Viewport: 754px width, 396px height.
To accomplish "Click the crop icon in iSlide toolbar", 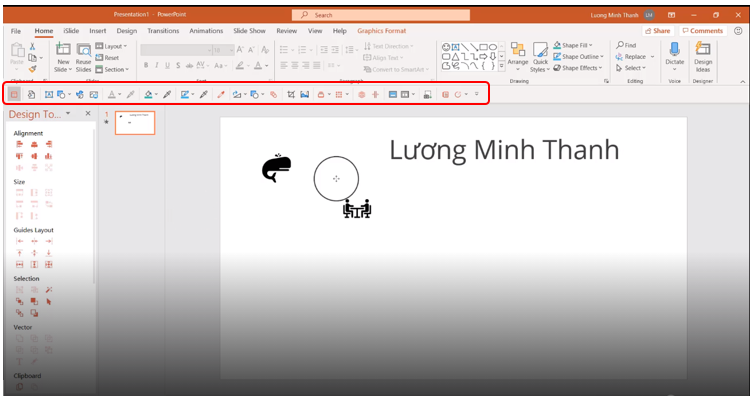I will pos(291,95).
